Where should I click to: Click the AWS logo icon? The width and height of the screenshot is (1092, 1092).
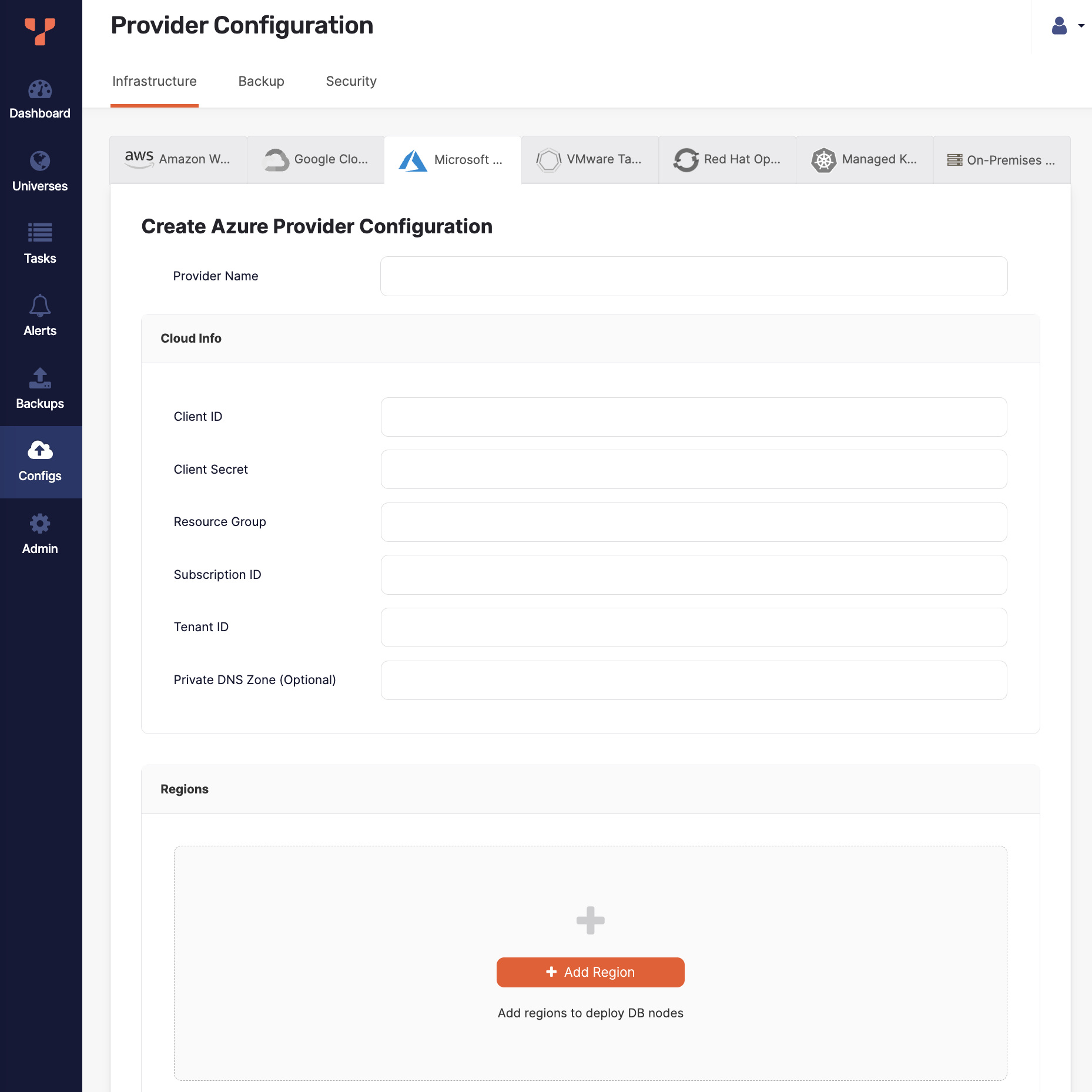[x=139, y=159]
